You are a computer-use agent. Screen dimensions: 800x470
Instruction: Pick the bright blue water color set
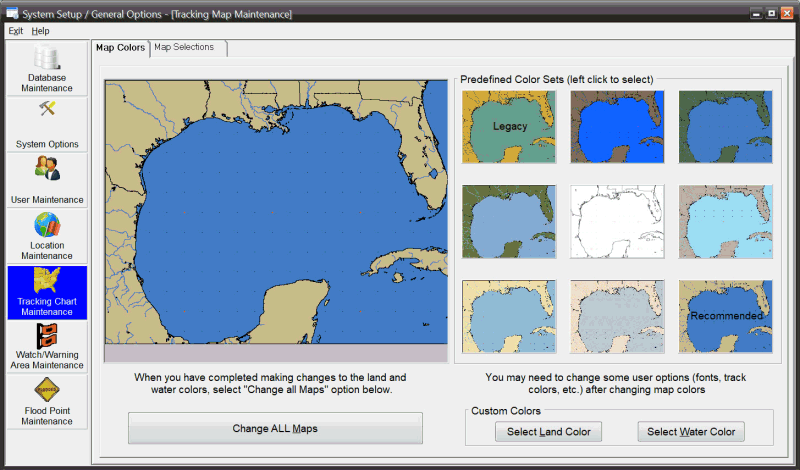point(618,127)
